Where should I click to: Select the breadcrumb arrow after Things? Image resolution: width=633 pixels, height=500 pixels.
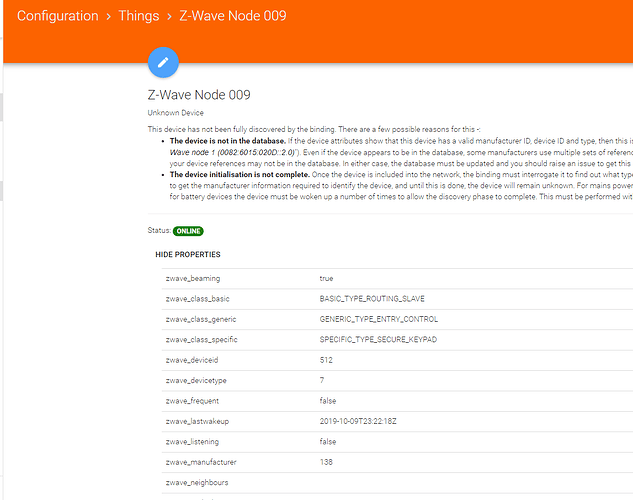[x=170, y=17]
